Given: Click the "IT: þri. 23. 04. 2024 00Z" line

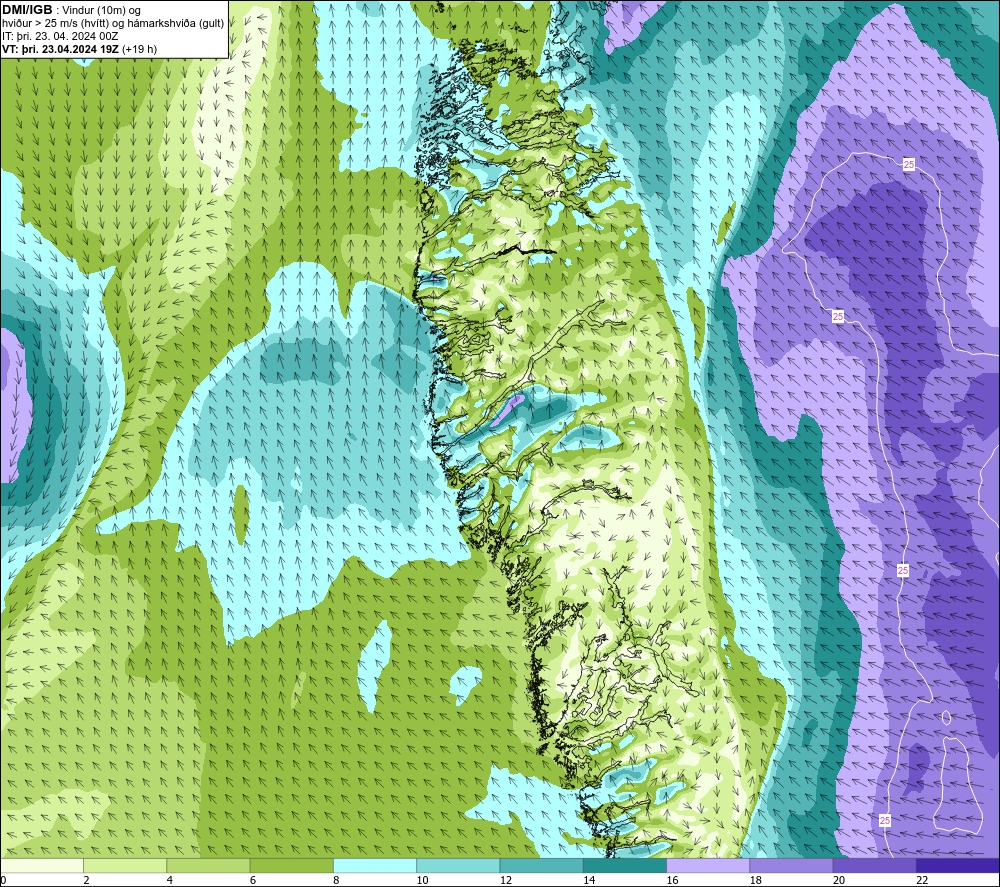Looking at the screenshot, I should coord(60,36).
